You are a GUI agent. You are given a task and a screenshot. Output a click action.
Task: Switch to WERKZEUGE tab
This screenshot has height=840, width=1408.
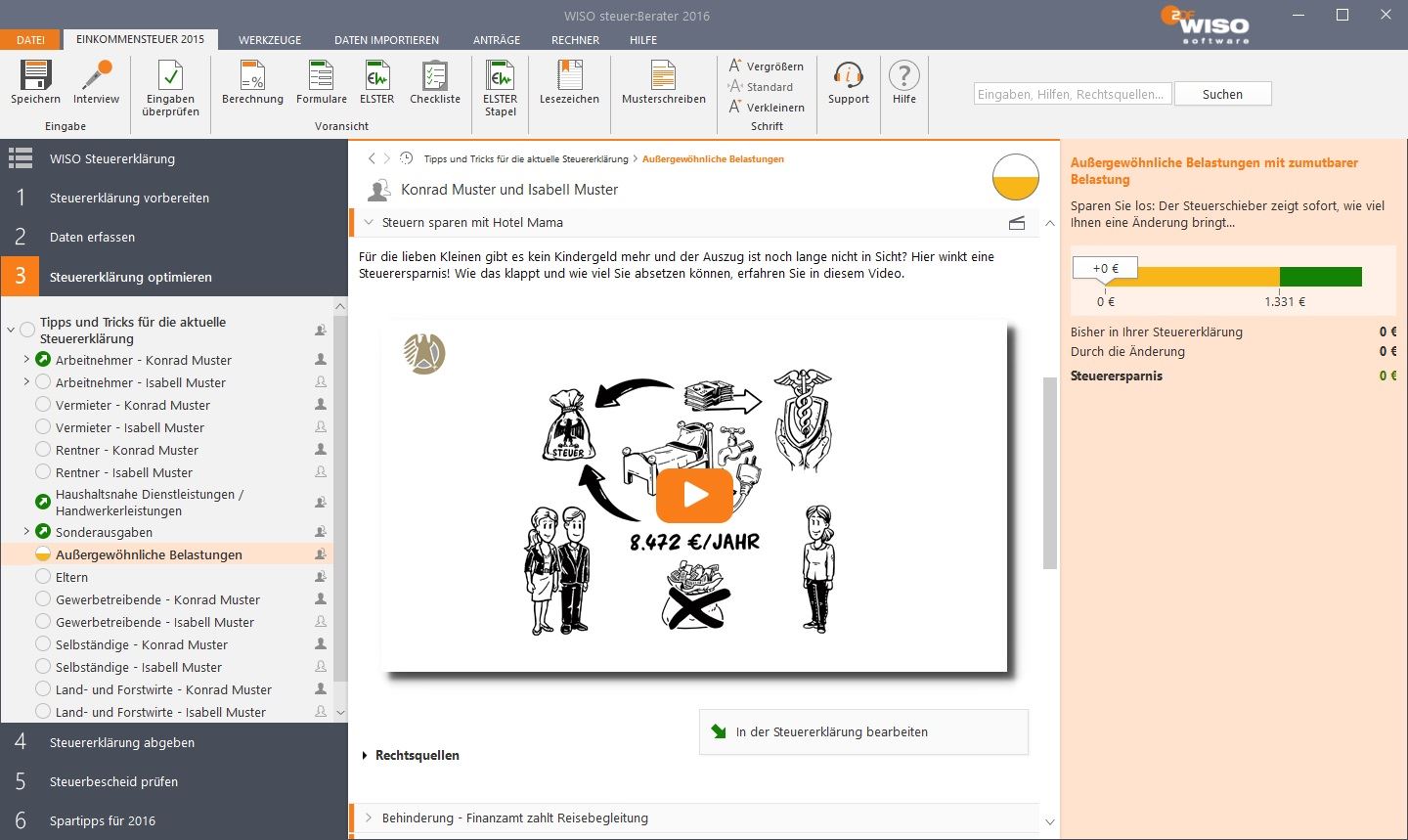point(270,40)
